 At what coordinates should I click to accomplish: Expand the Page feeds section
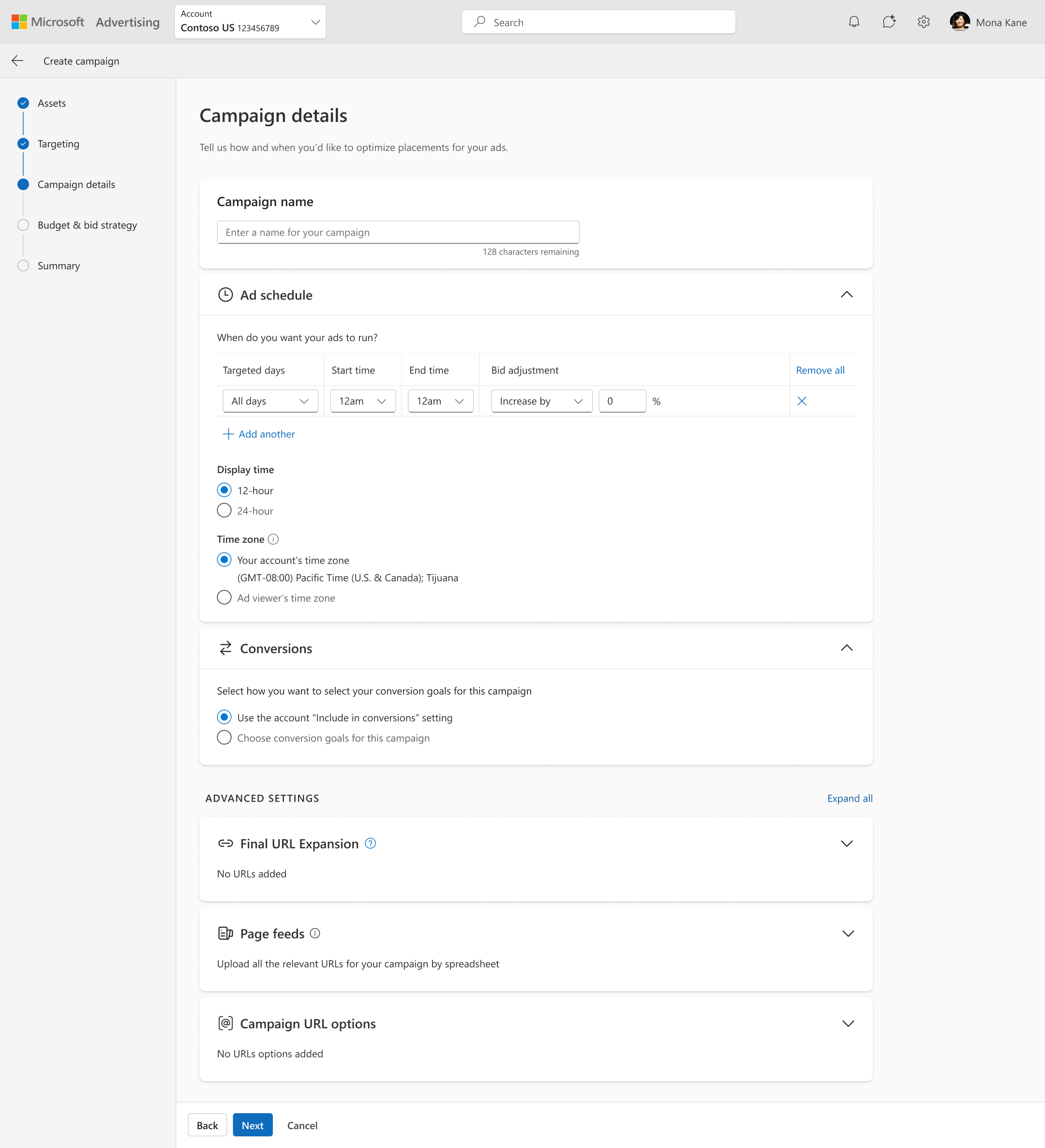848,933
